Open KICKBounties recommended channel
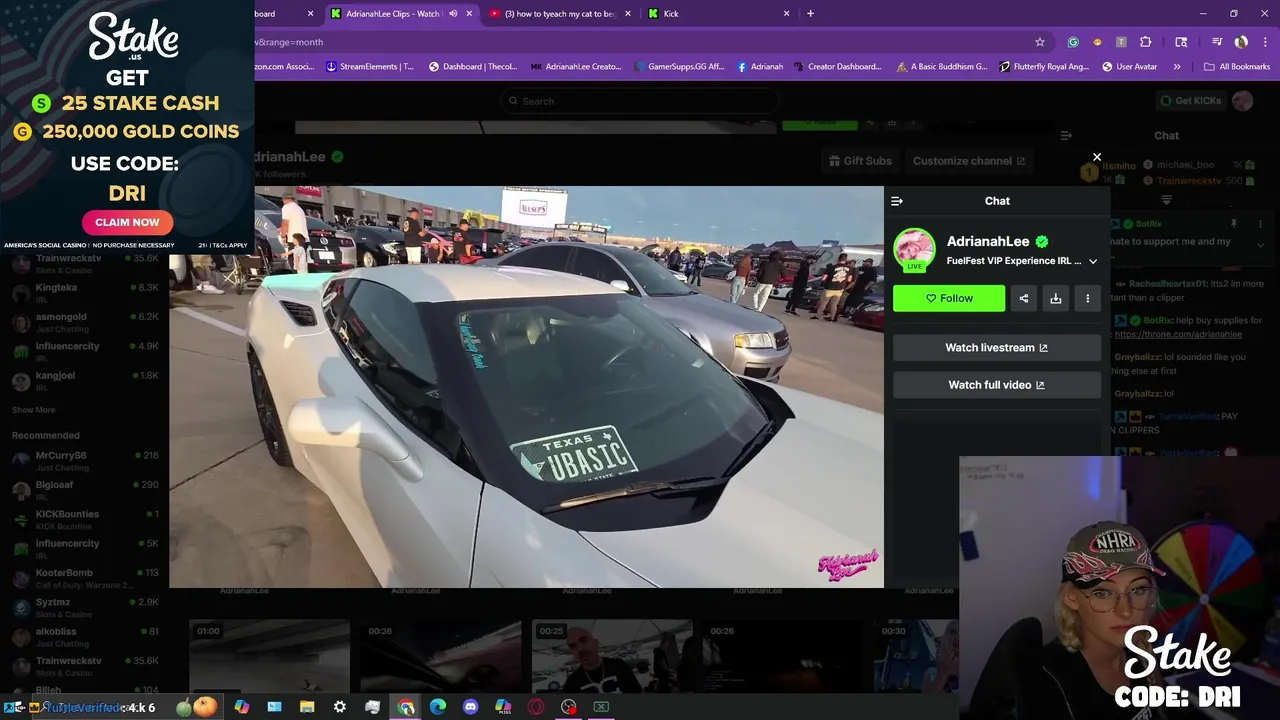 [84, 519]
